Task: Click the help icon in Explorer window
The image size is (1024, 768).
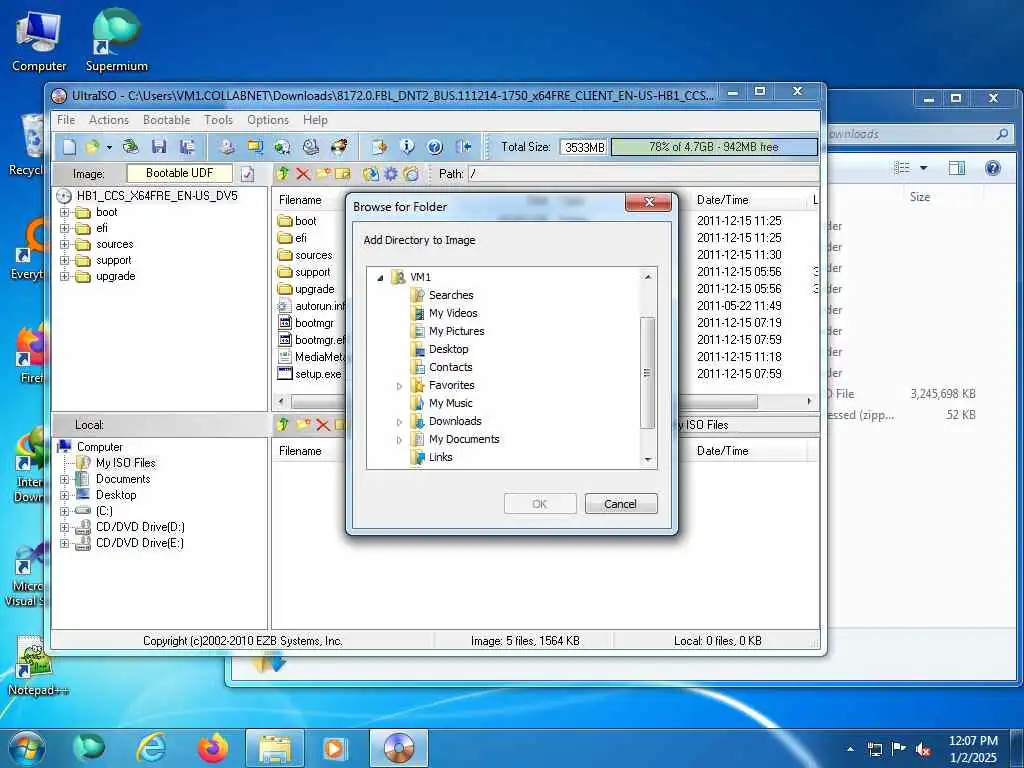Action: tap(993, 168)
